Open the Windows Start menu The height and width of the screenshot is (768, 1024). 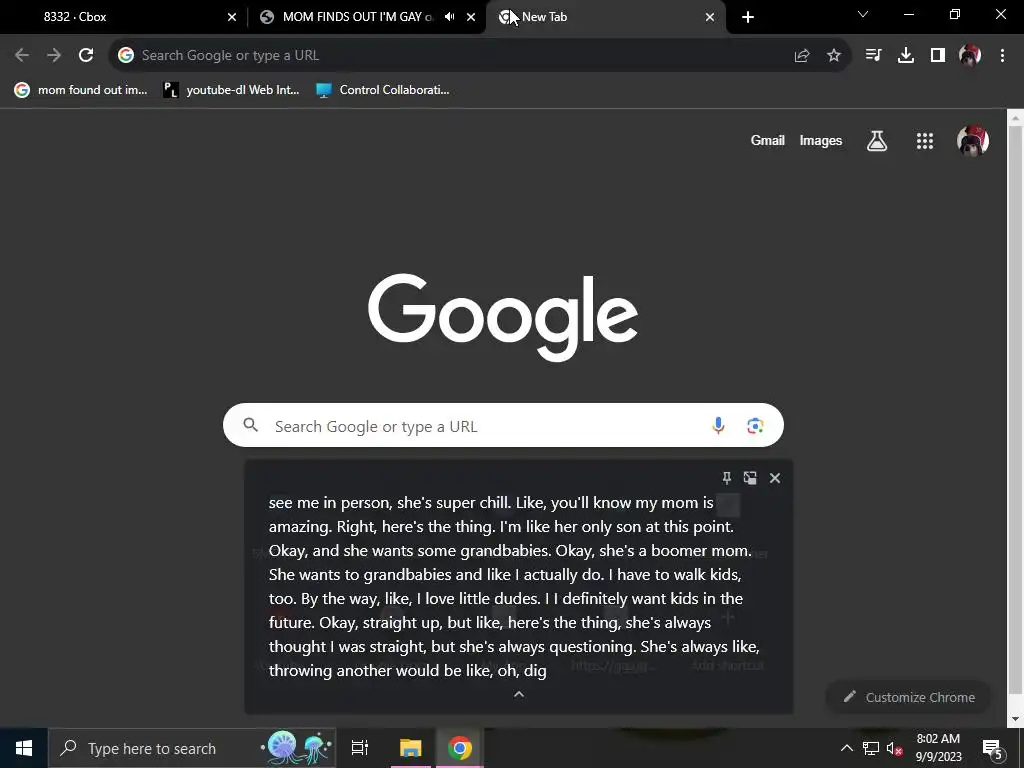click(24, 748)
